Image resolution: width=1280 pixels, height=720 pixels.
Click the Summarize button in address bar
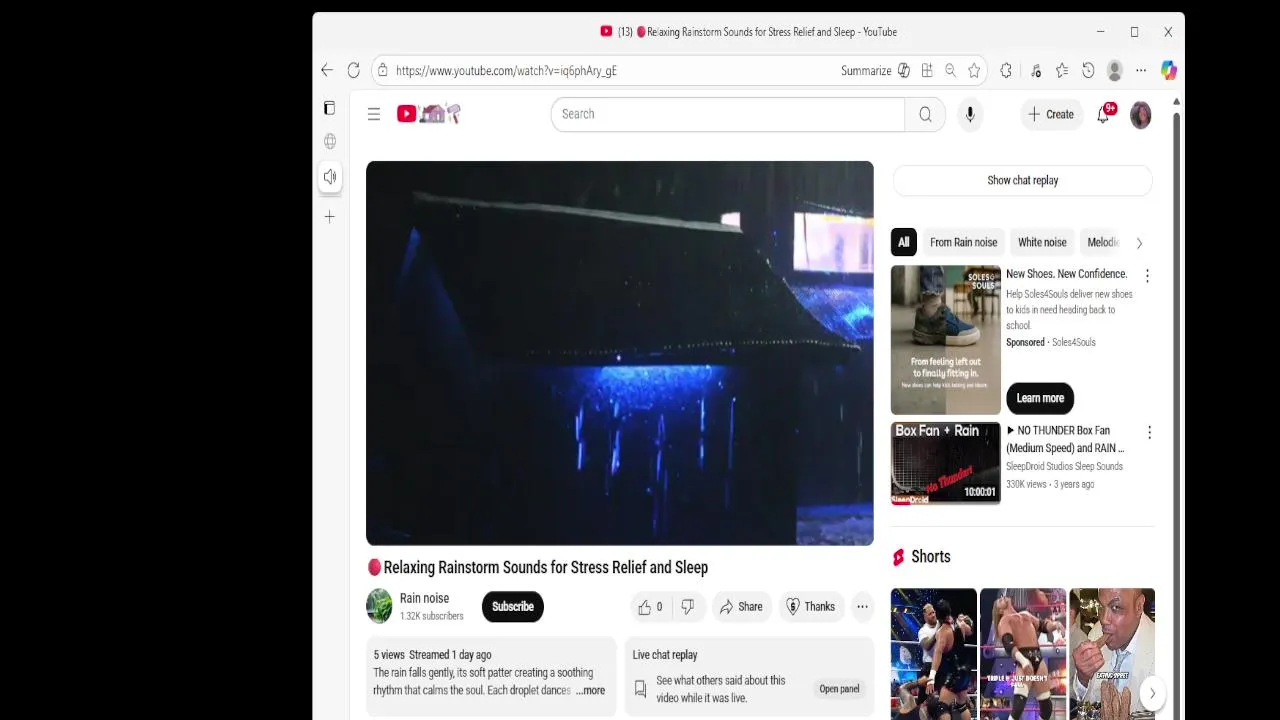point(866,71)
